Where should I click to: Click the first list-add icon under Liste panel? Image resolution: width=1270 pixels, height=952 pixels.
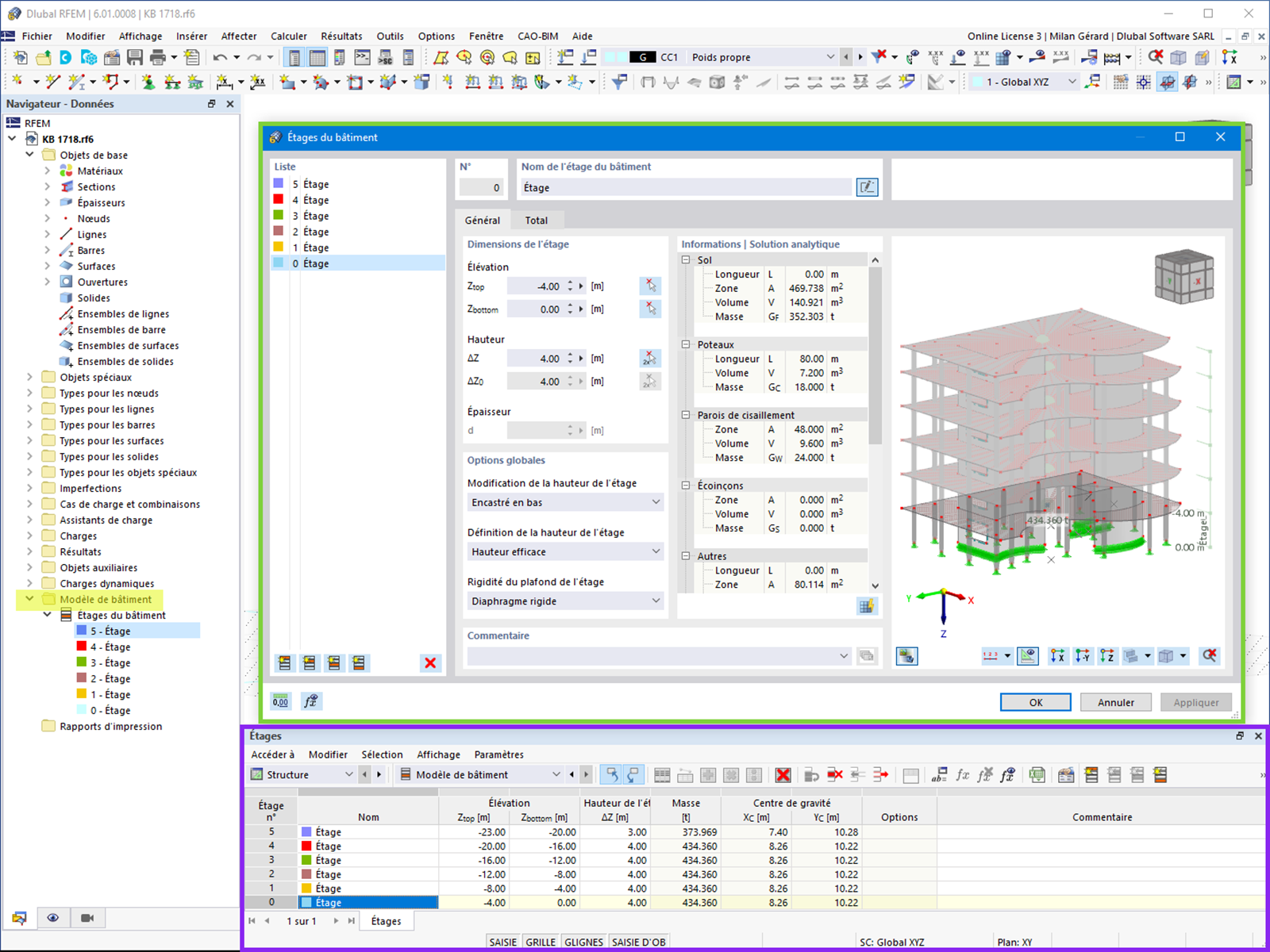[285, 663]
